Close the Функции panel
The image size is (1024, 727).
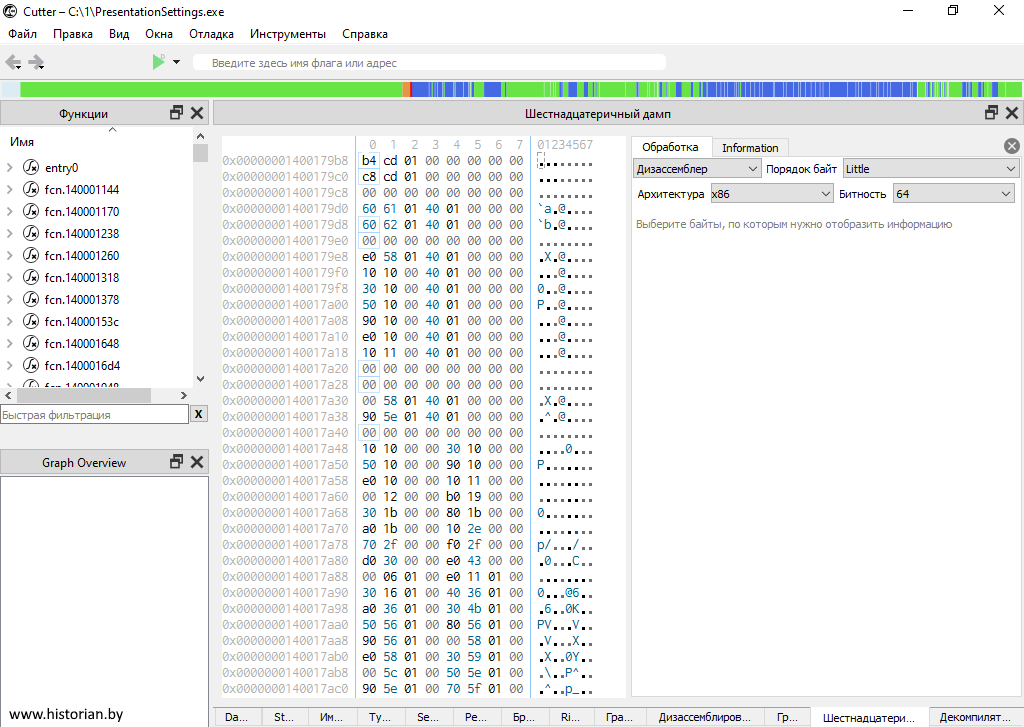[x=197, y=113]
